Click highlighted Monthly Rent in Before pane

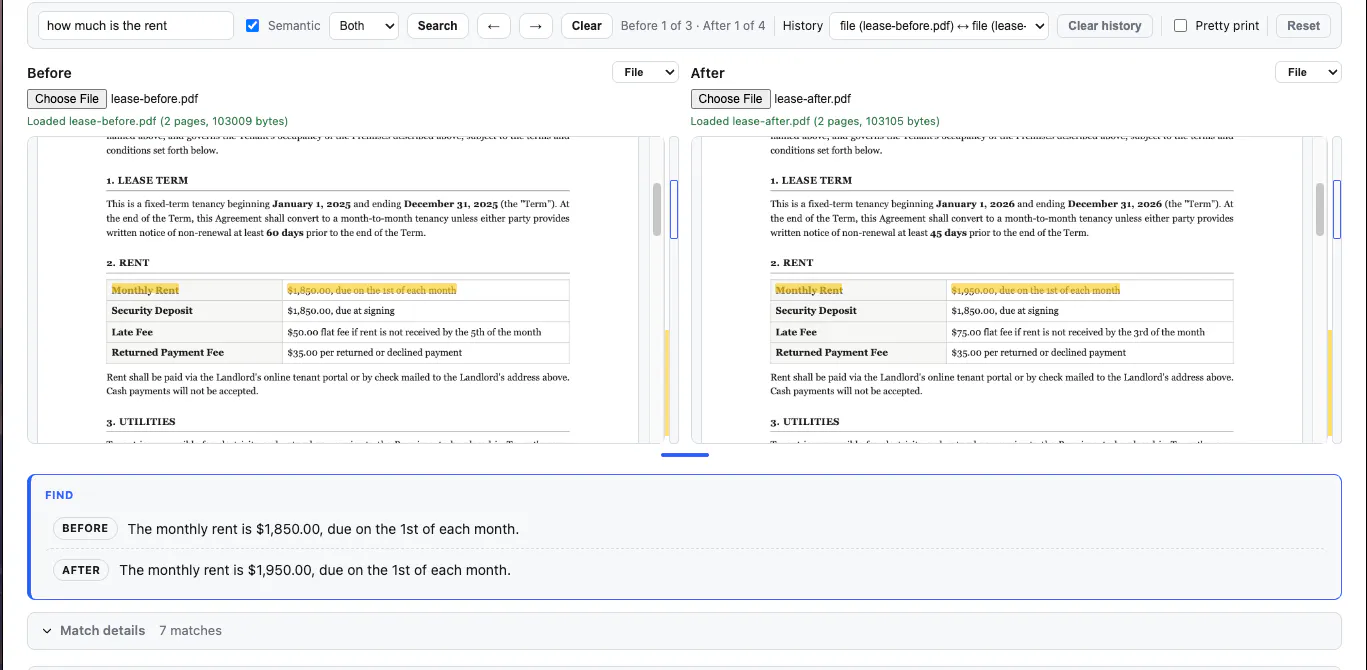tap(145, 290)
